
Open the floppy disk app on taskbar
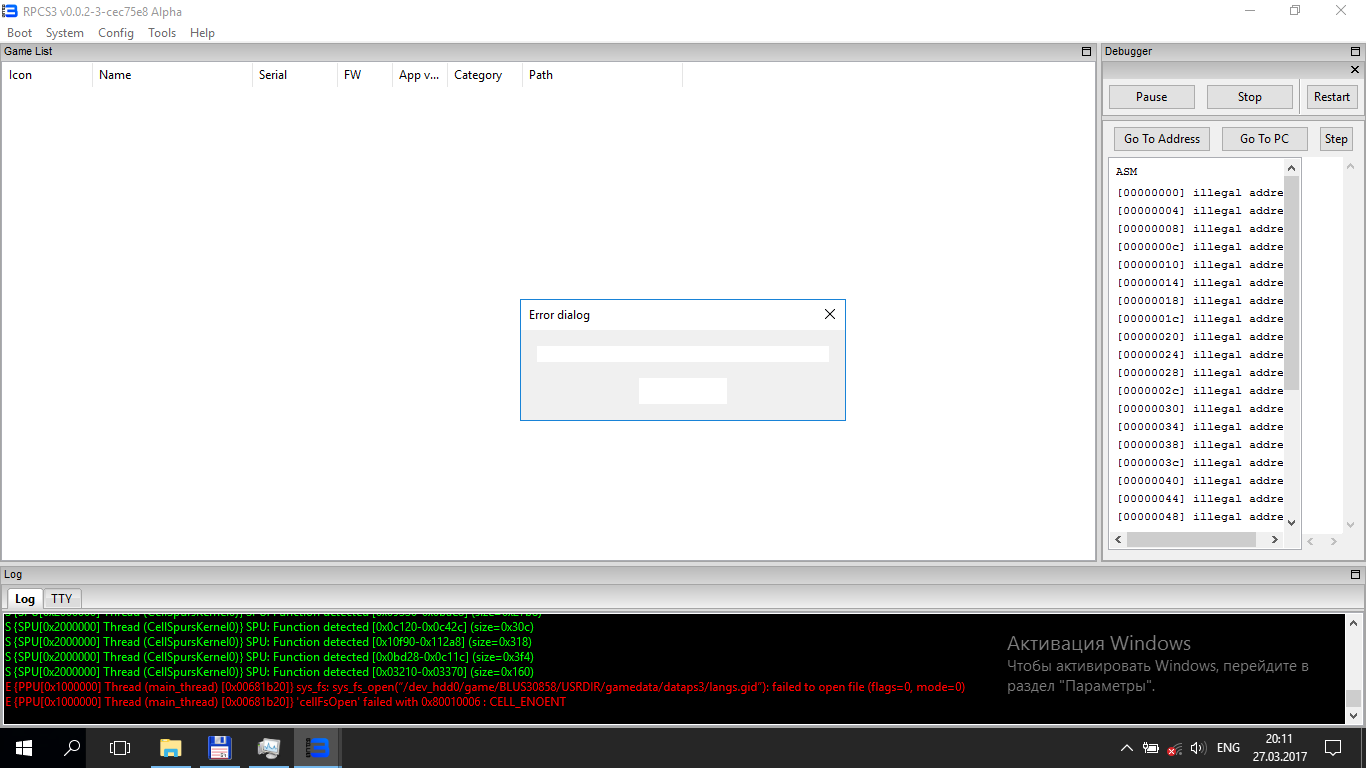[220, 748]
